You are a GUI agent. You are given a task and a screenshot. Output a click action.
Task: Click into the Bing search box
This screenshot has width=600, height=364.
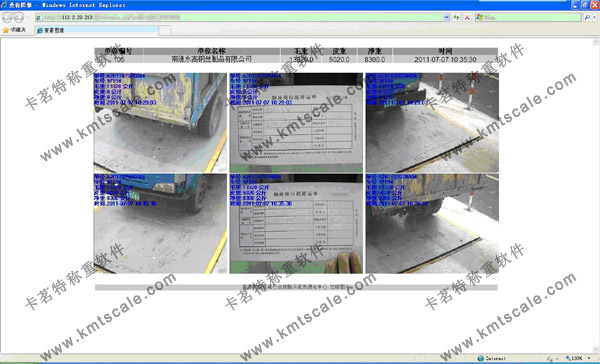click(x=528, y=17)
